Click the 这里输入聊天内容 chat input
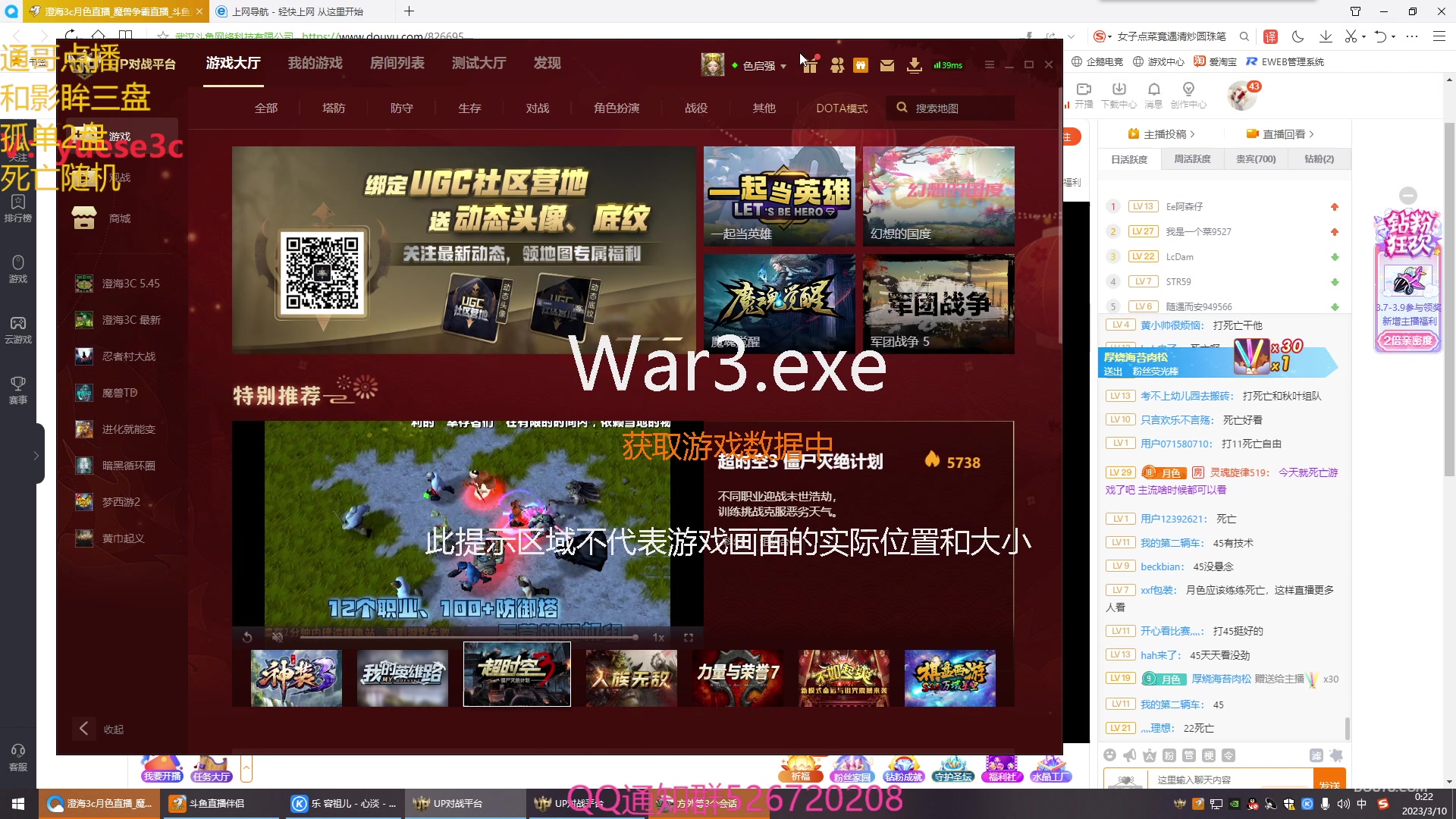The image size is (1456, 819). pyautogui.click(x=1230, y=779)
